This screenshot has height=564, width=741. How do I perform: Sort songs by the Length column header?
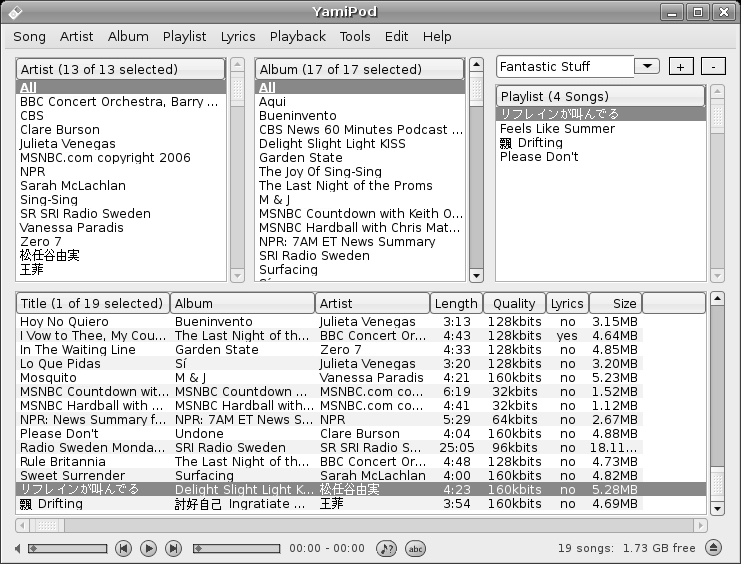click(456, 303)
